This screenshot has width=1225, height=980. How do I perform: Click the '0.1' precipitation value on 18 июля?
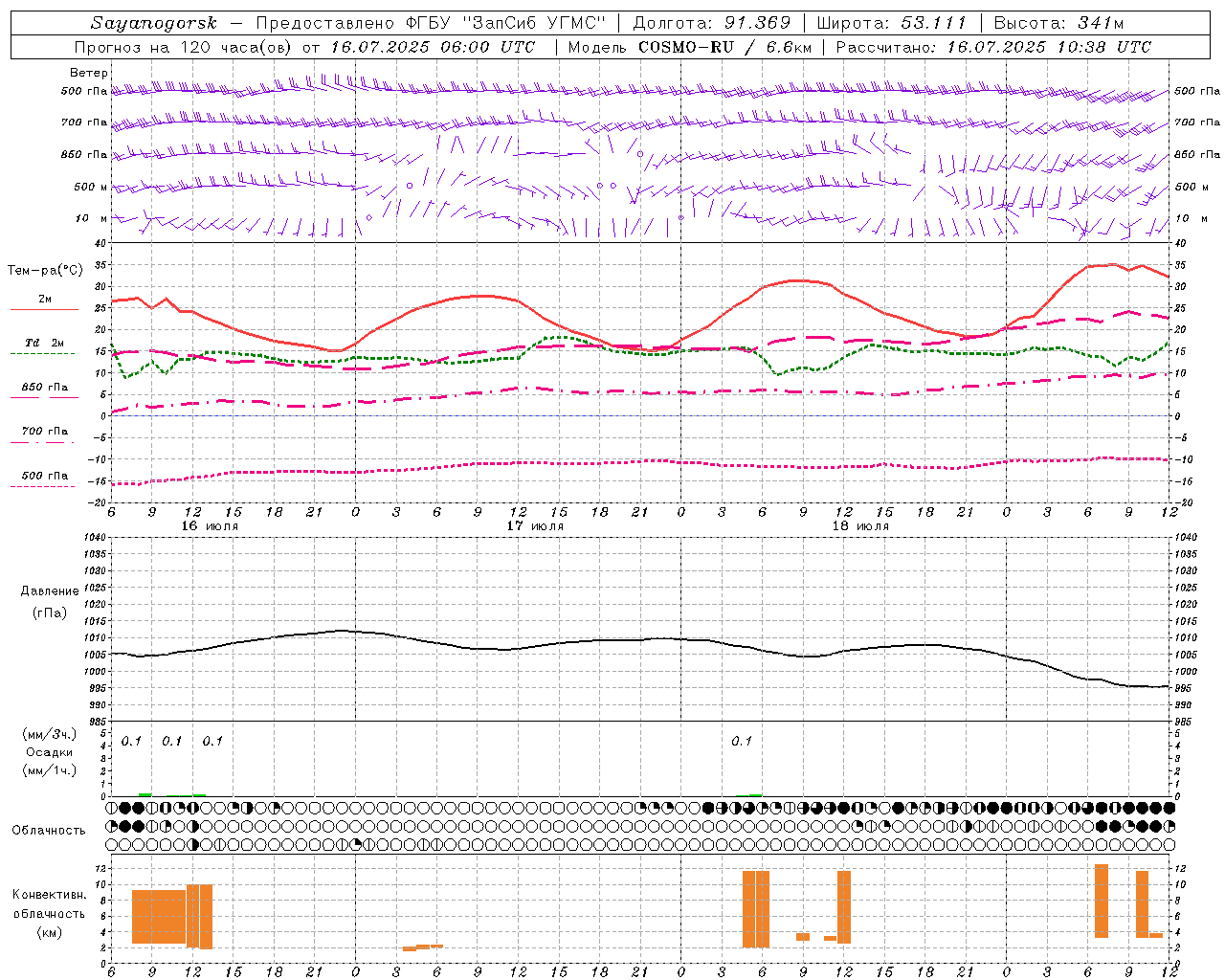pyautogui.click(x=742, y=741)
